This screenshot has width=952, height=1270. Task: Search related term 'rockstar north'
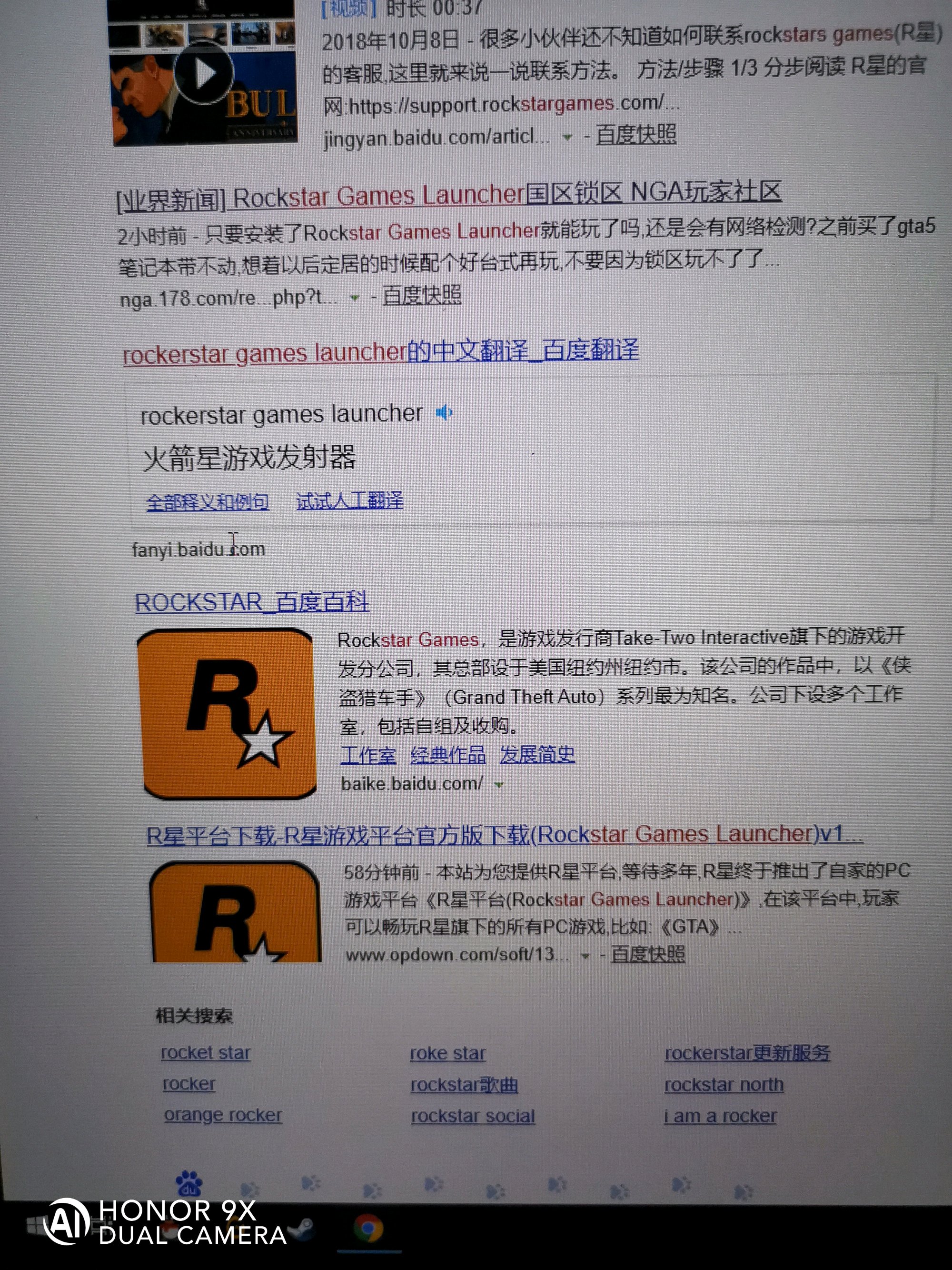[724, 1085]
